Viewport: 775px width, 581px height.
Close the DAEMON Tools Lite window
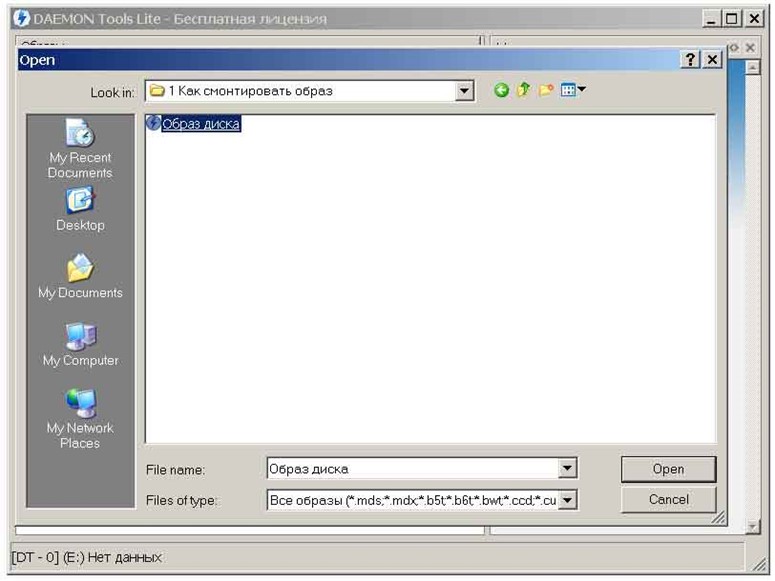(754, 19)
